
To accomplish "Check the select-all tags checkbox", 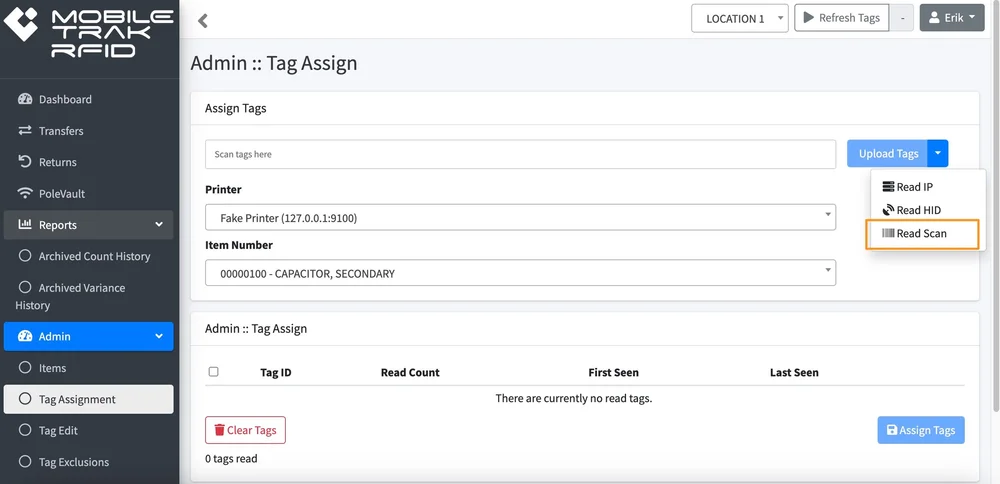I will [214, 372].
